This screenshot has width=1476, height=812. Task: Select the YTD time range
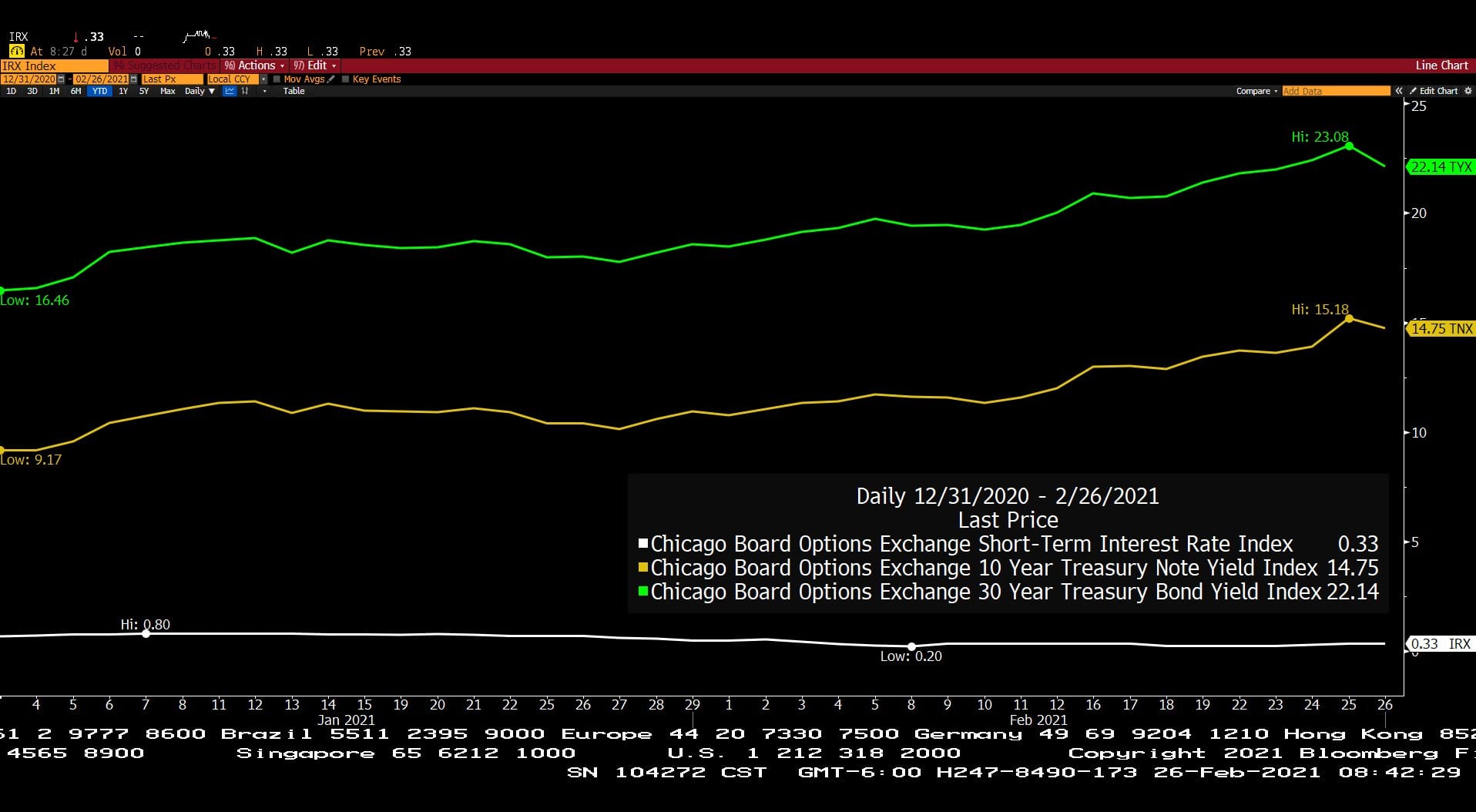(x=99, y=91)
